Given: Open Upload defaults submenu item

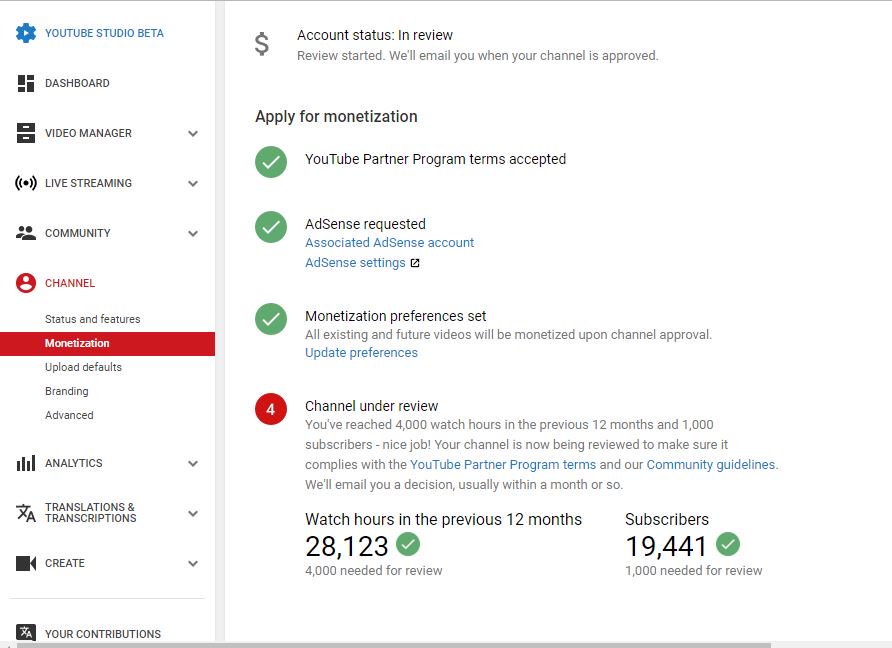Looking at the screenshot, I should (84, 367).
